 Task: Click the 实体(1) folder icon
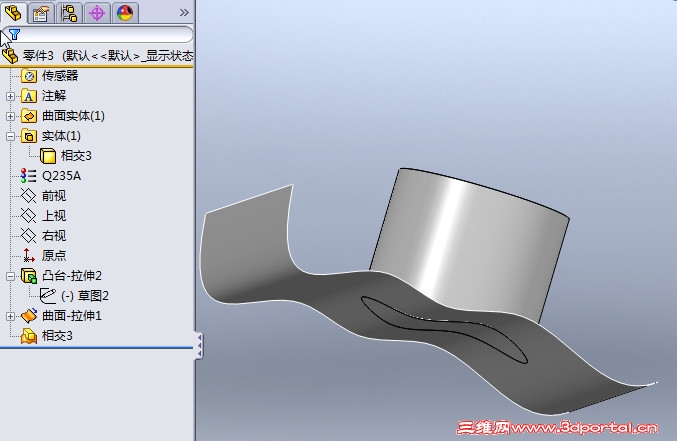(x=29, y=136)
